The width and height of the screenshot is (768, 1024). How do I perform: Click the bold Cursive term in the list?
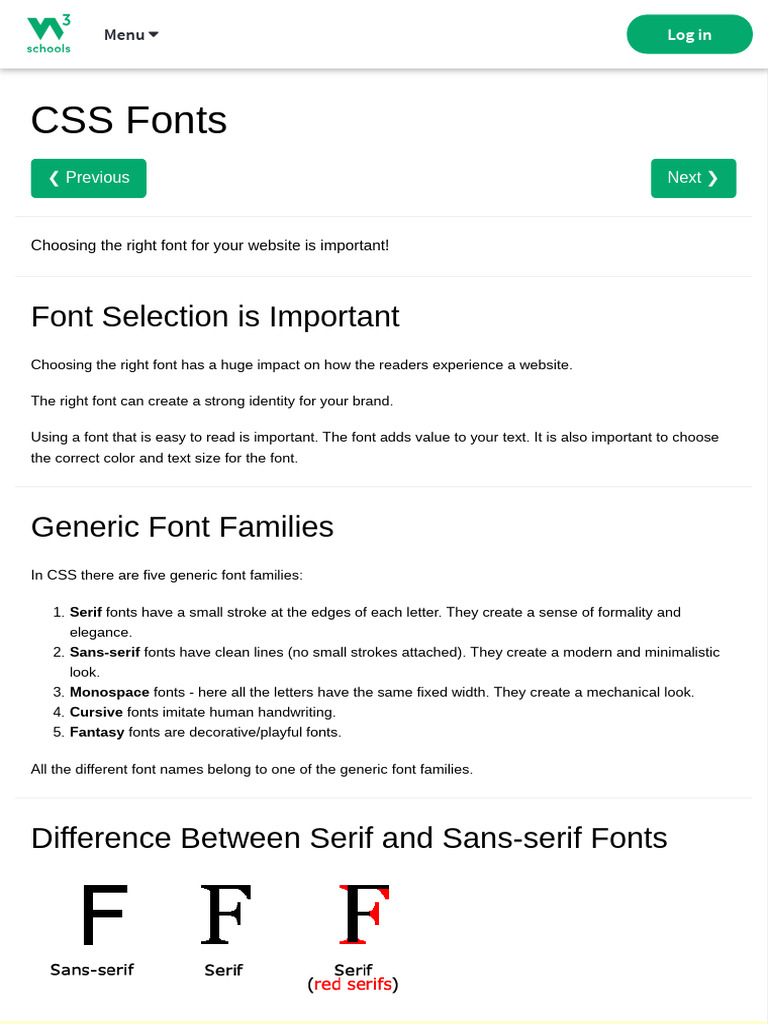[x=96, y=712]
